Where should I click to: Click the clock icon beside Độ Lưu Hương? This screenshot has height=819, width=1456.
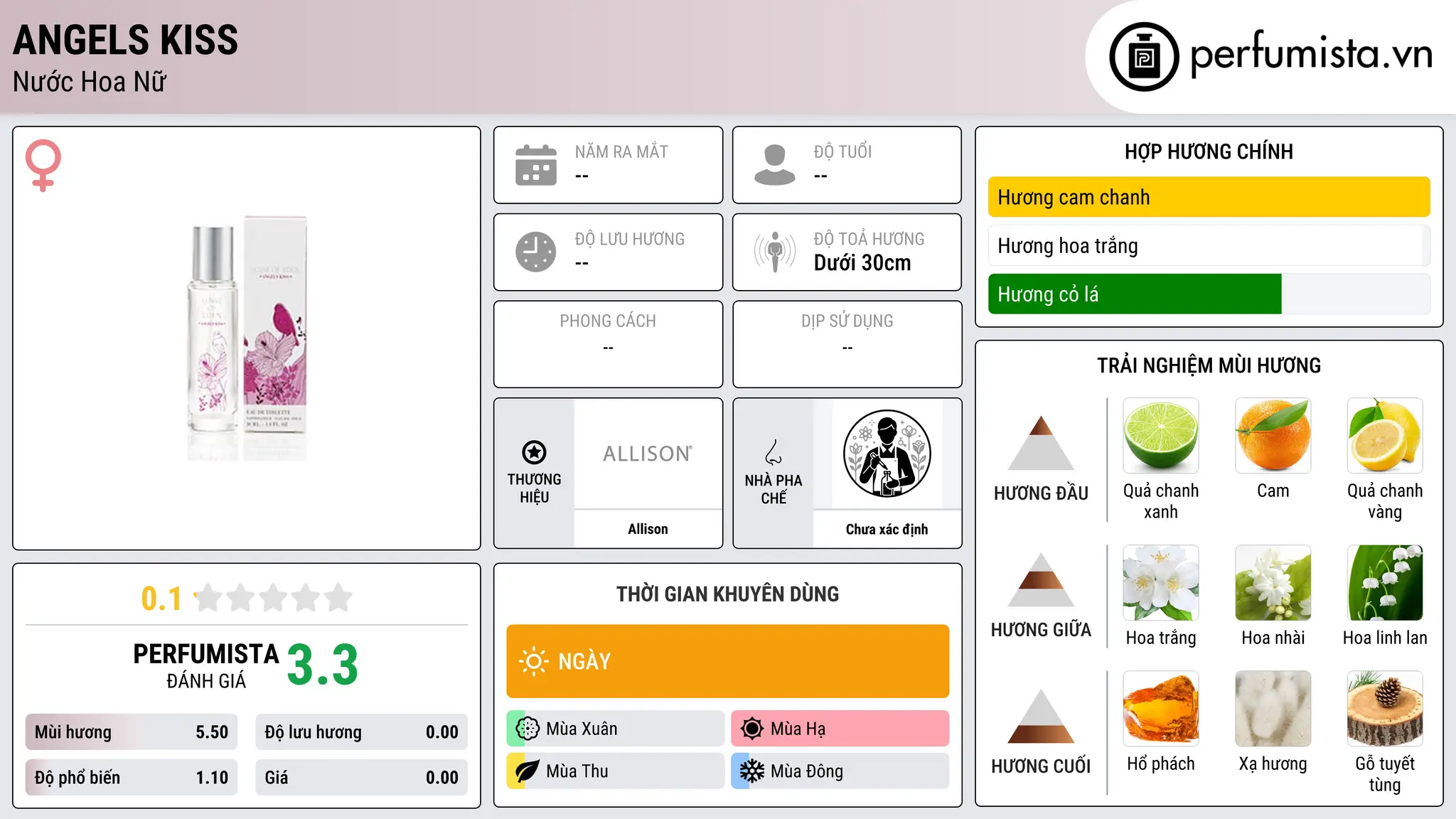pyautogui.click(x=536, y=252)
